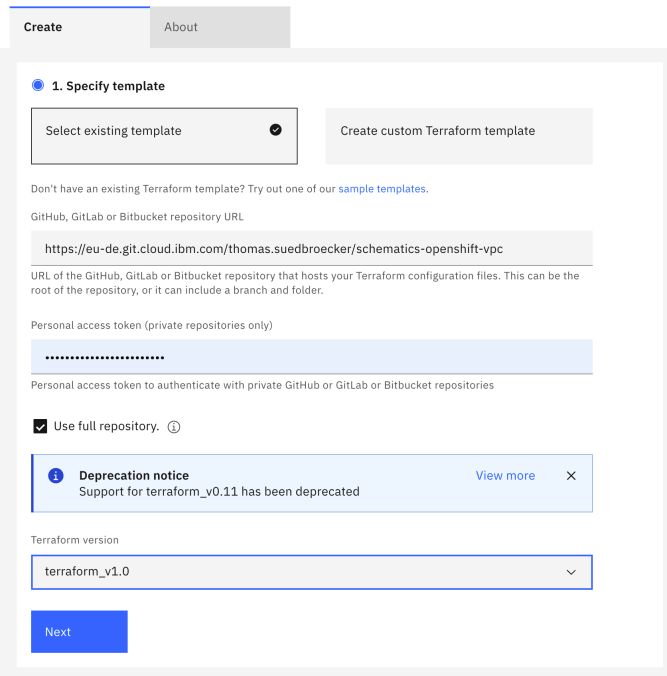This screenshot has height=676, width=667.
Task: Click 'Personal access token (private repositories only)' label
Action: pos(152,325)
